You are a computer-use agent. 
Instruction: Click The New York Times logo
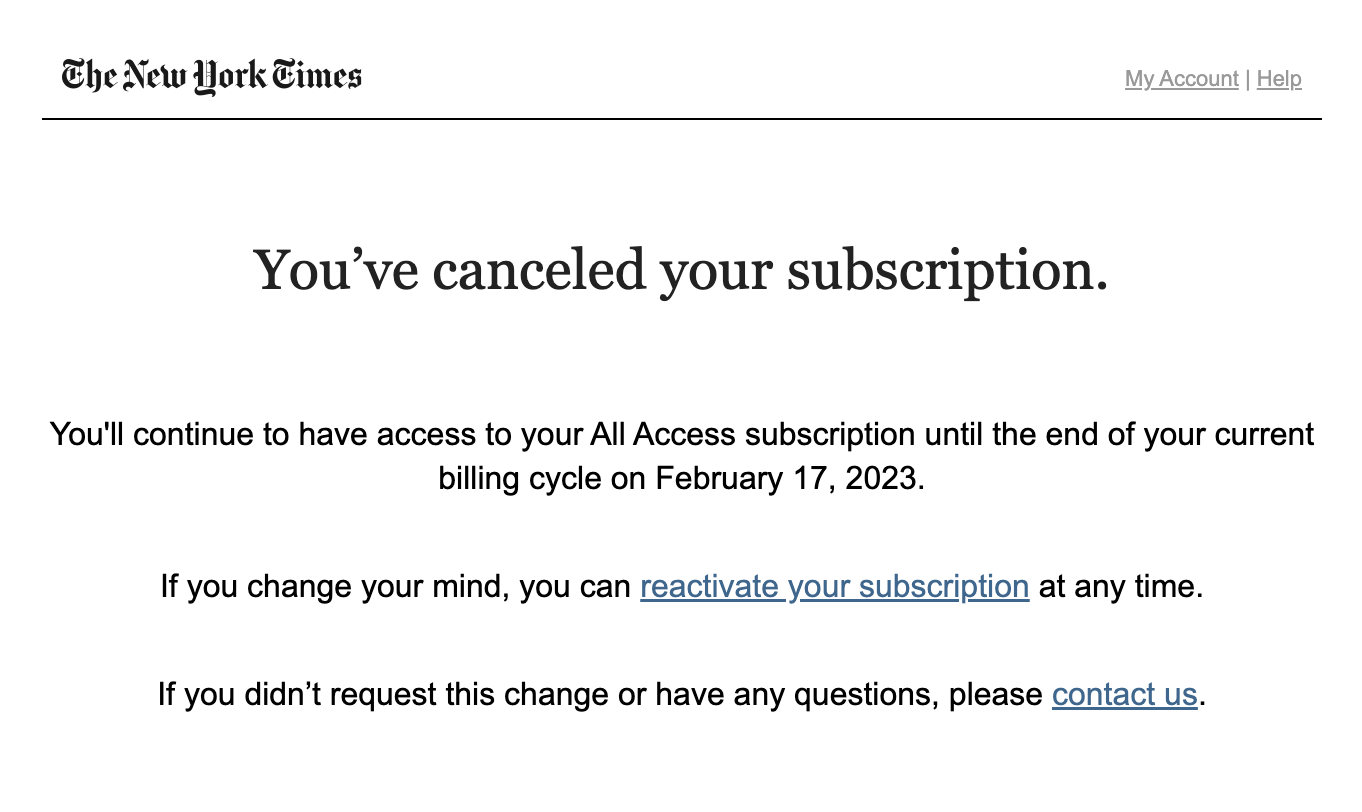211,76
